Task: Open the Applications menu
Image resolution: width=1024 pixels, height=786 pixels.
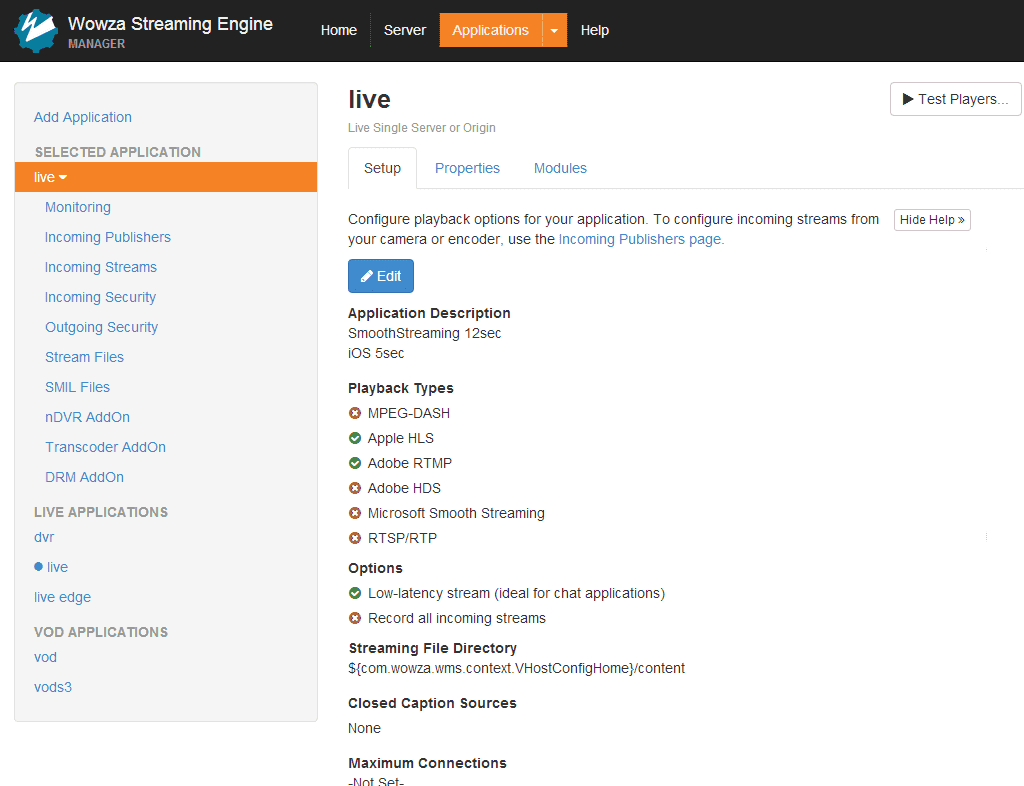Action: [490, 30]
